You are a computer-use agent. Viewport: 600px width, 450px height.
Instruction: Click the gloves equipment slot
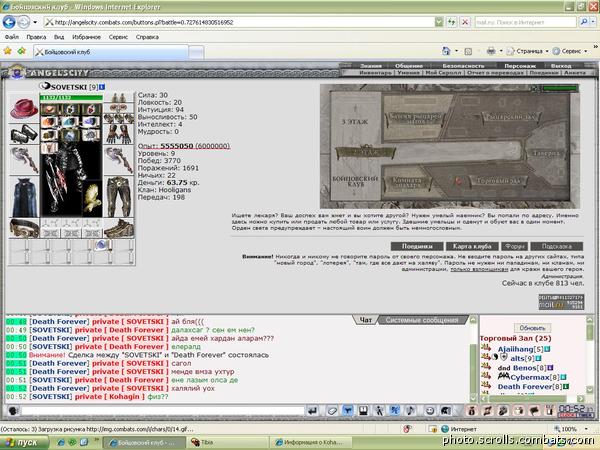(x=119, y=134)
